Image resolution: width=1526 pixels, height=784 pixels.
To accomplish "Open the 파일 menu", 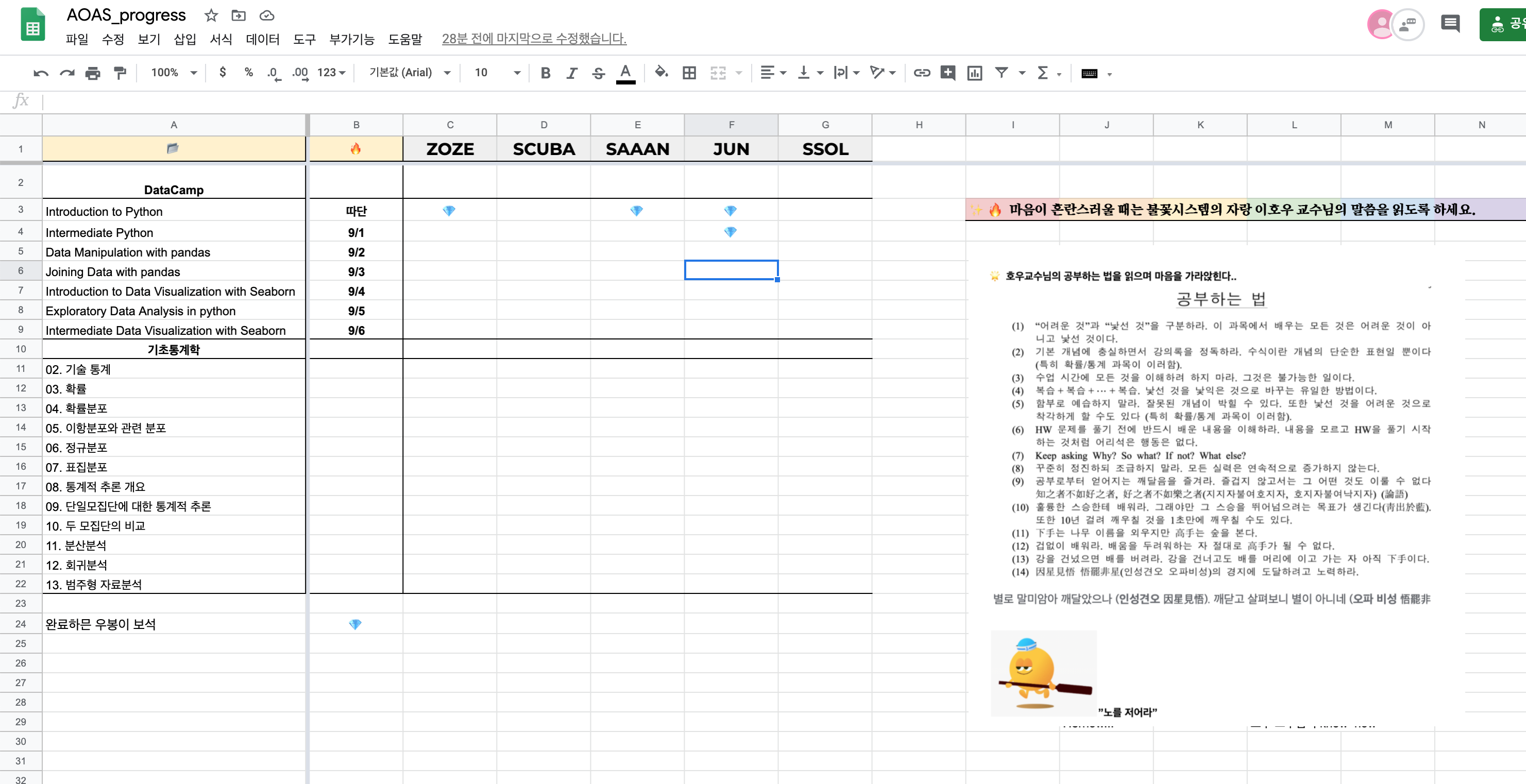I will tap(77, 39).
